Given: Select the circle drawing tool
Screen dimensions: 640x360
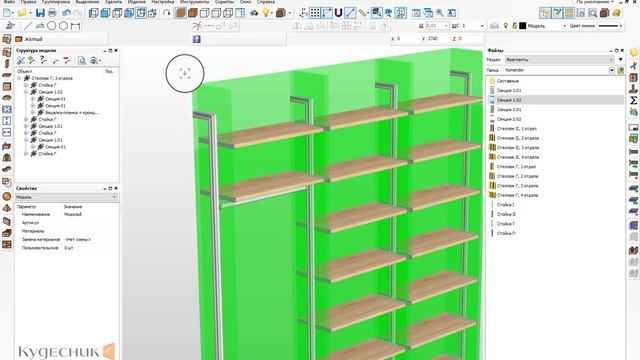Looking at the screenshot, I should (x=51, y=26).
